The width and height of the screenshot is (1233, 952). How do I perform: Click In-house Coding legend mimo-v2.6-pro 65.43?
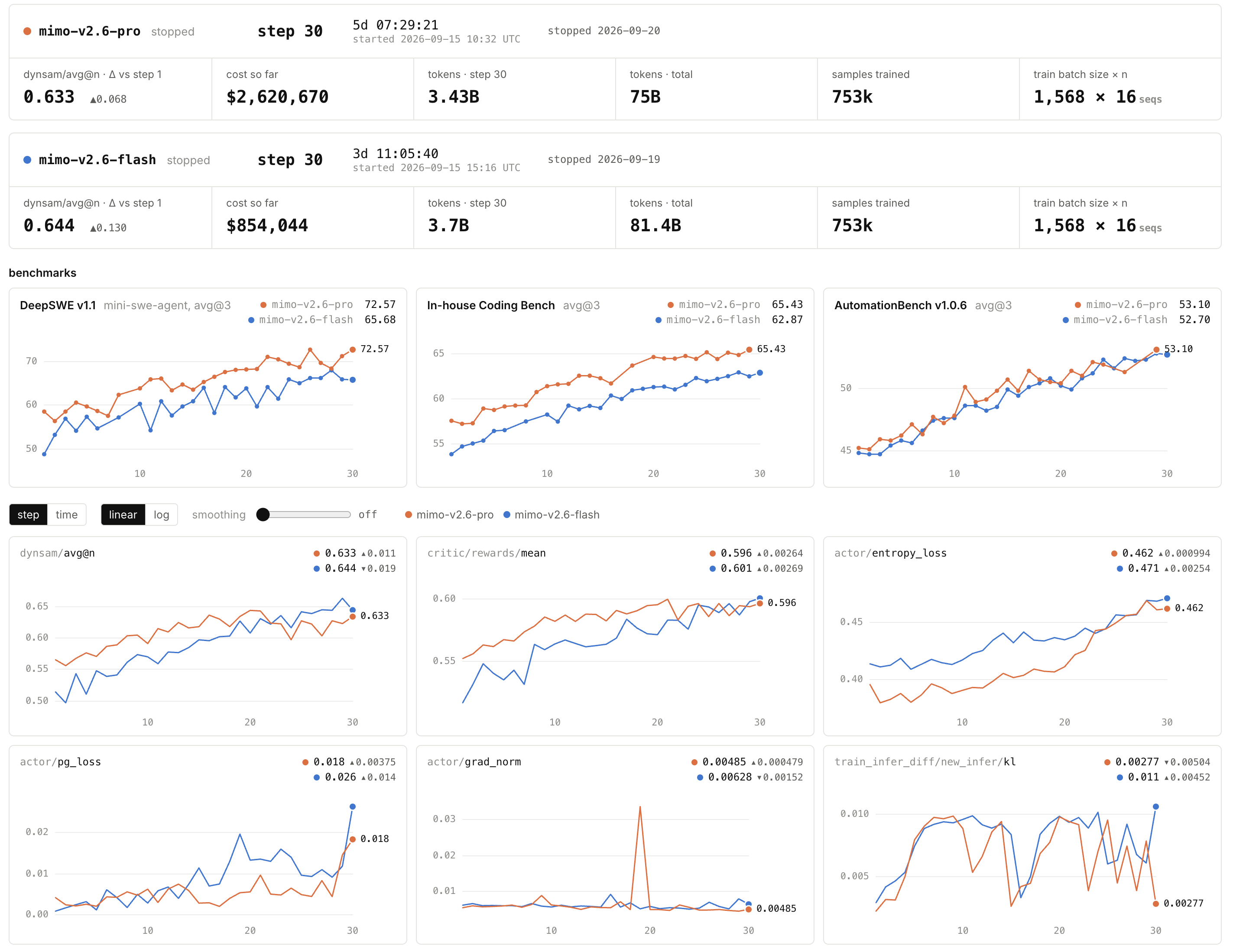(x=734, y=305)
